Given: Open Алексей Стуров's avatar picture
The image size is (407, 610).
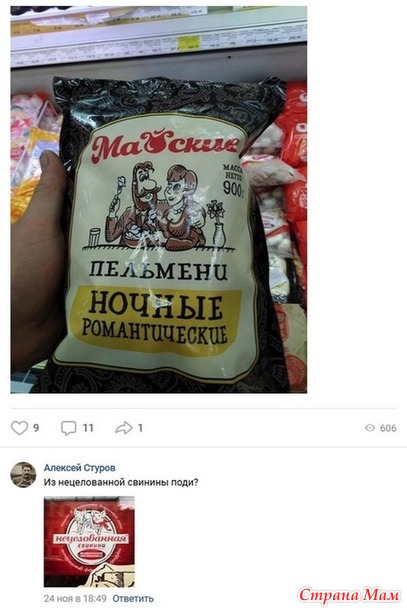Looking at the screenshot, I should pyautogui.click(x=23, y=475).
